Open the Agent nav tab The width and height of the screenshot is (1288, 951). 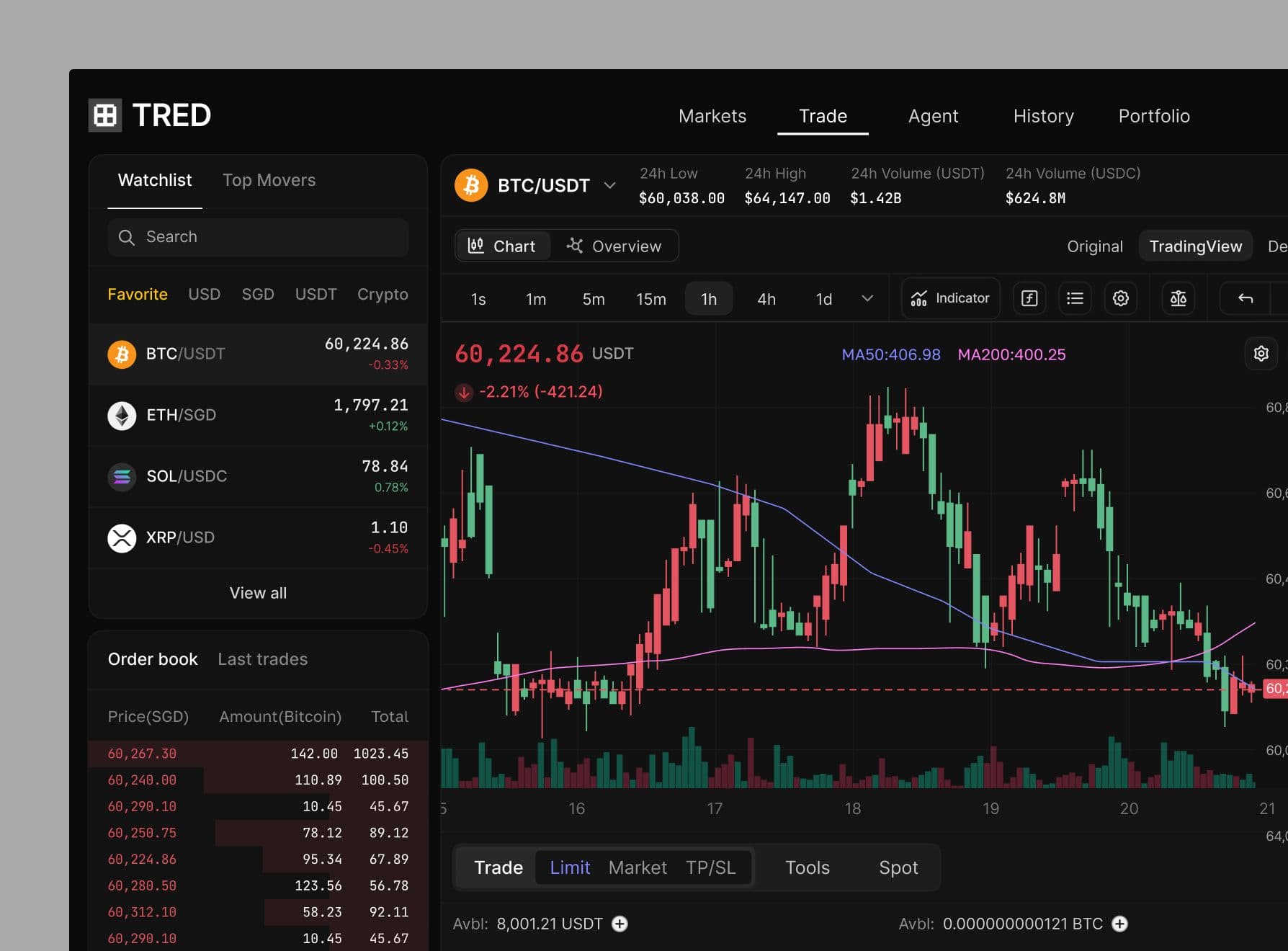point(933,116)
